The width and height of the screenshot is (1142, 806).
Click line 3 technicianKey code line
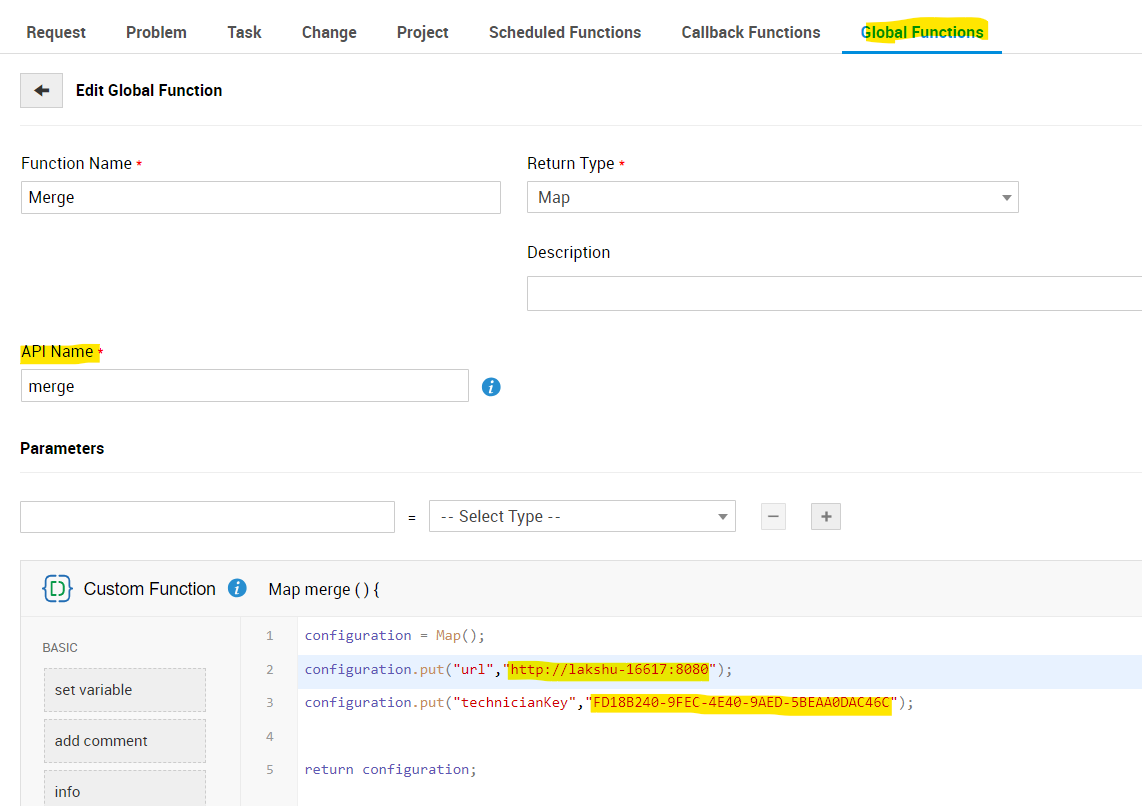pos(609,703)
